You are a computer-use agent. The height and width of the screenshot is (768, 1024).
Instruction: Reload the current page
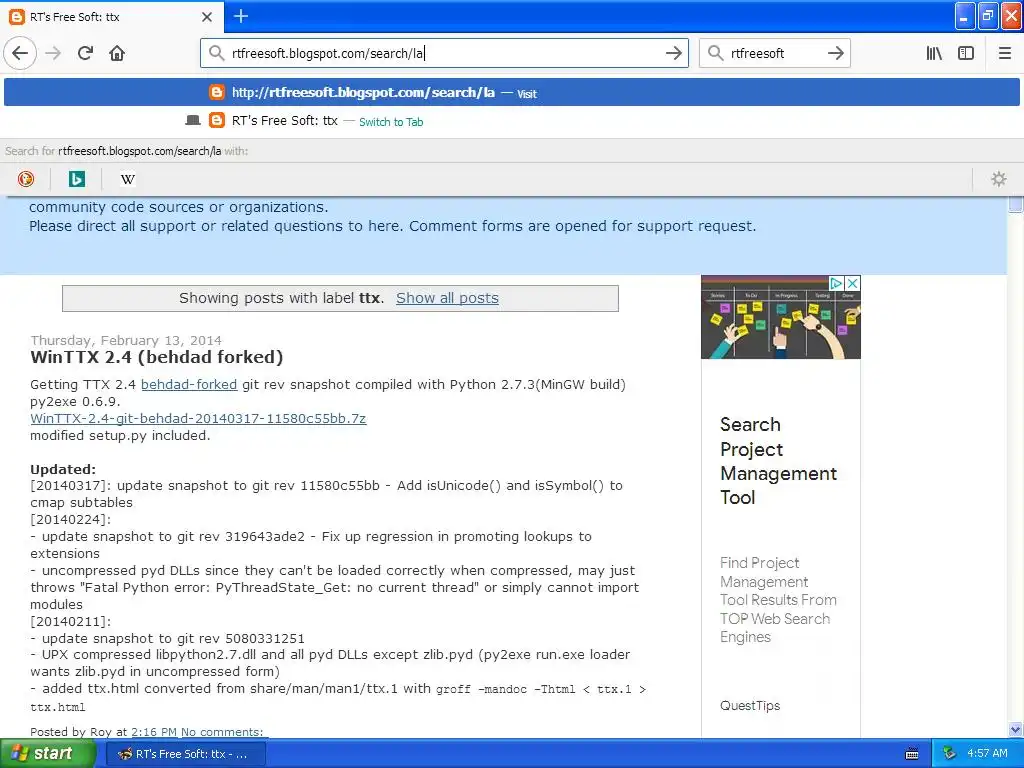coord(85,53)
